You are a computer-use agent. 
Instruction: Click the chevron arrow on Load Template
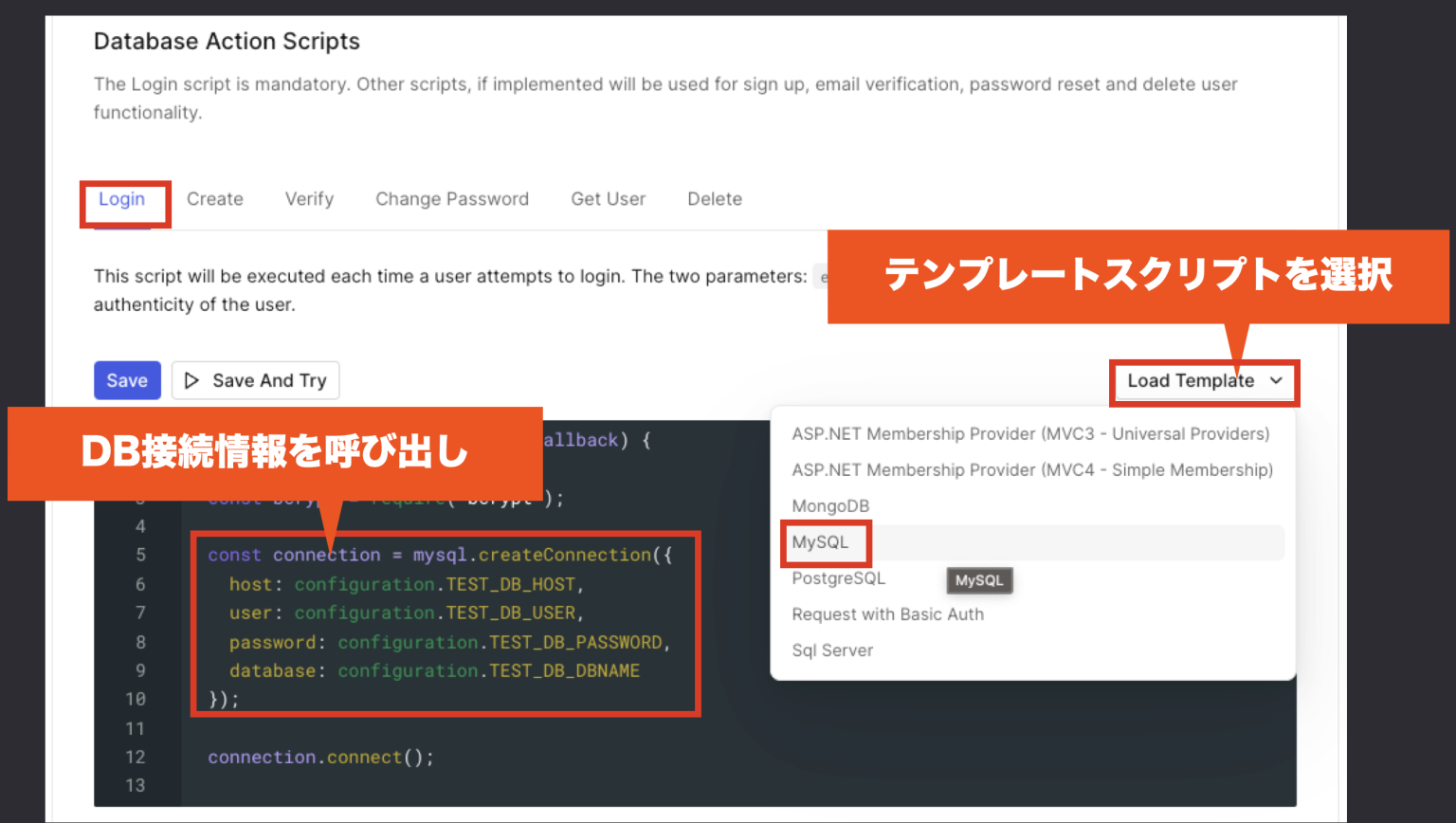tap(1277, 382)
